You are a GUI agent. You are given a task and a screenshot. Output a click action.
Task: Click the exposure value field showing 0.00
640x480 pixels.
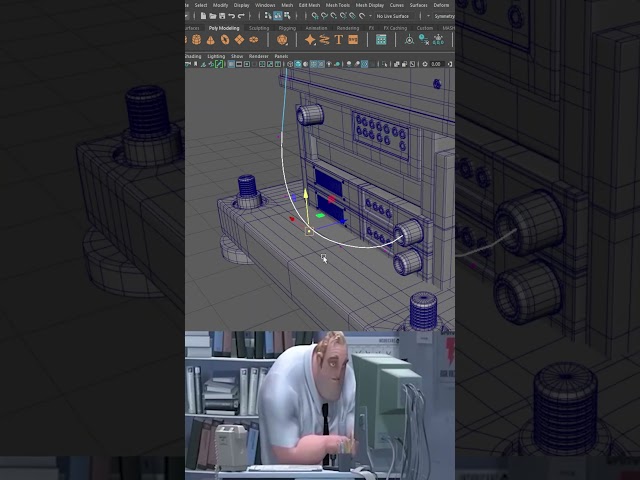tap(437, 64)
